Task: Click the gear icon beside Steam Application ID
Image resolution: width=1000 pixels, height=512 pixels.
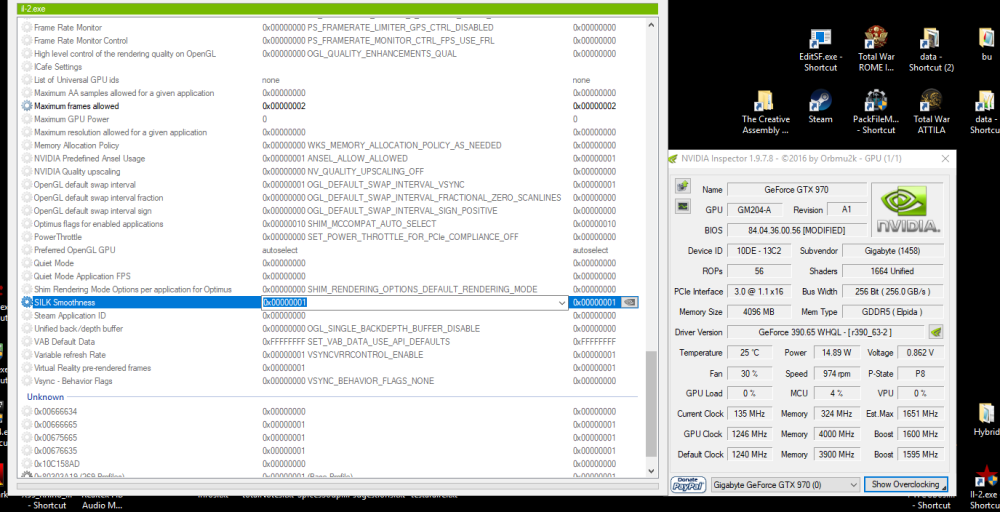Action: coord(26,316)
